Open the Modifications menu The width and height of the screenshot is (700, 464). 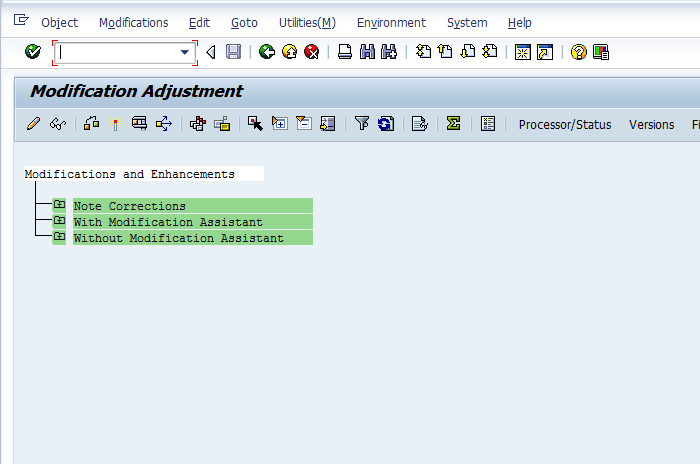(133, 23)
